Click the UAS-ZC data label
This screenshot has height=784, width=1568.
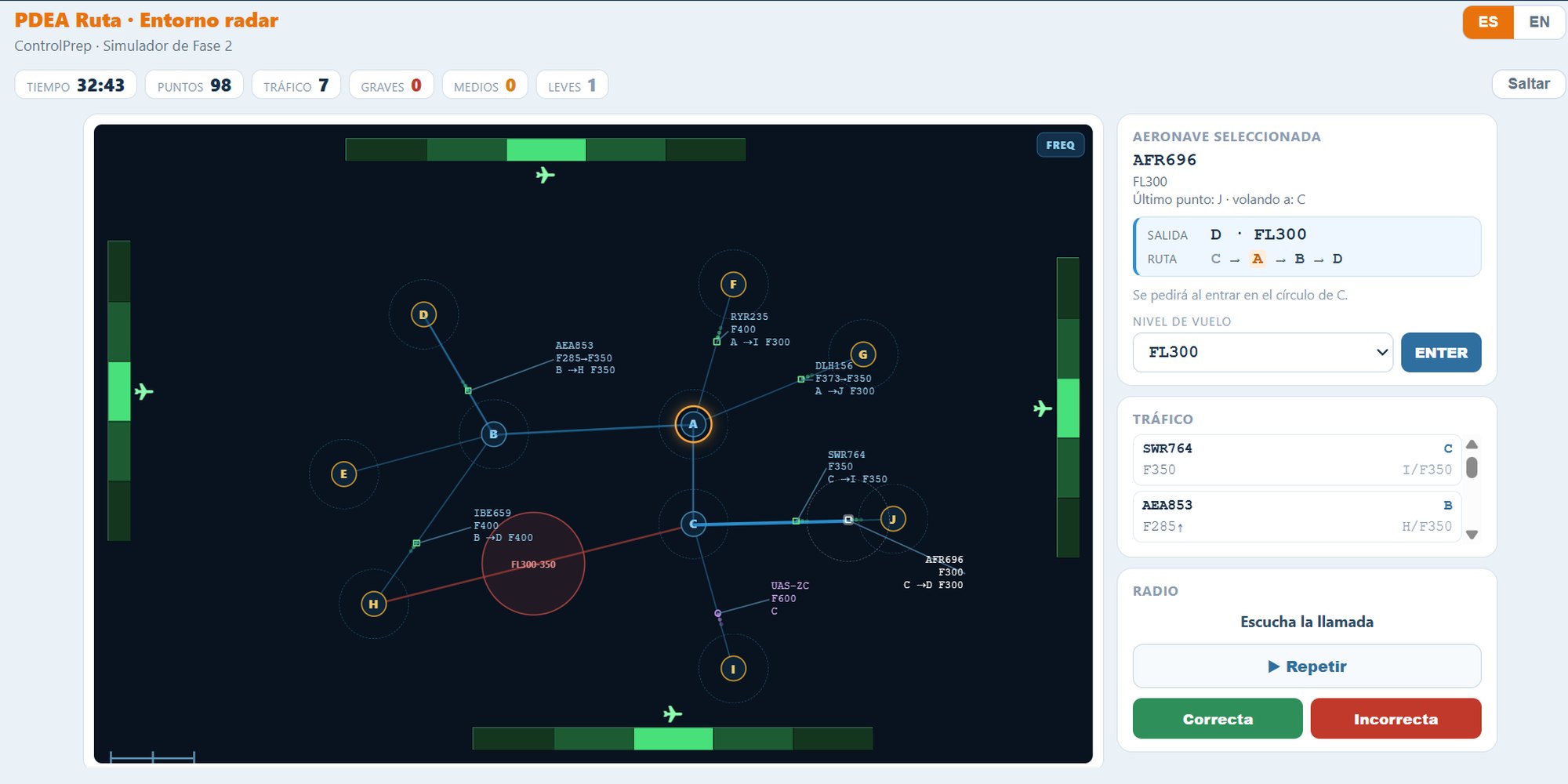click(789, 598)
